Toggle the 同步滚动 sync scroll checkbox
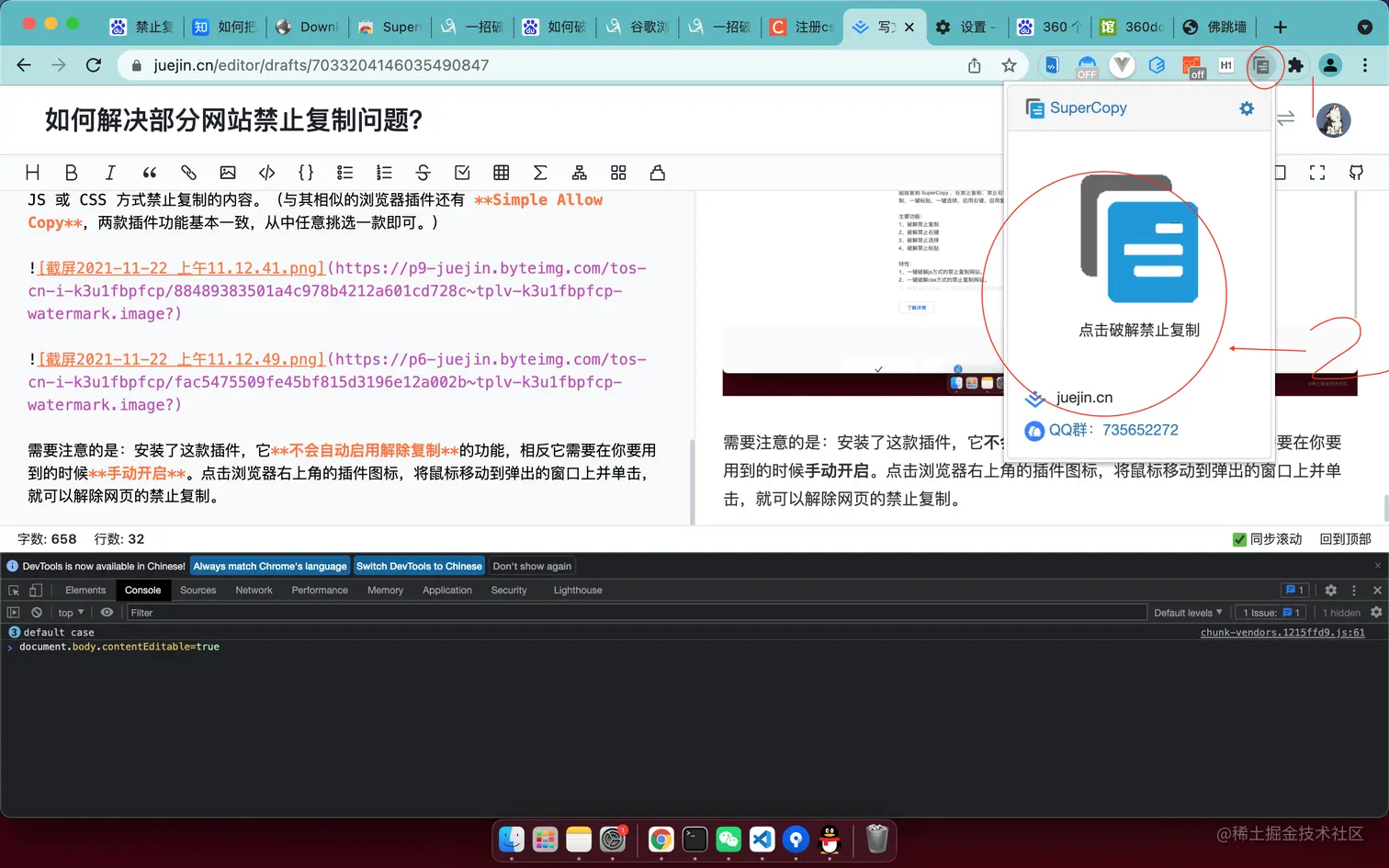 tap(1239, 539)
